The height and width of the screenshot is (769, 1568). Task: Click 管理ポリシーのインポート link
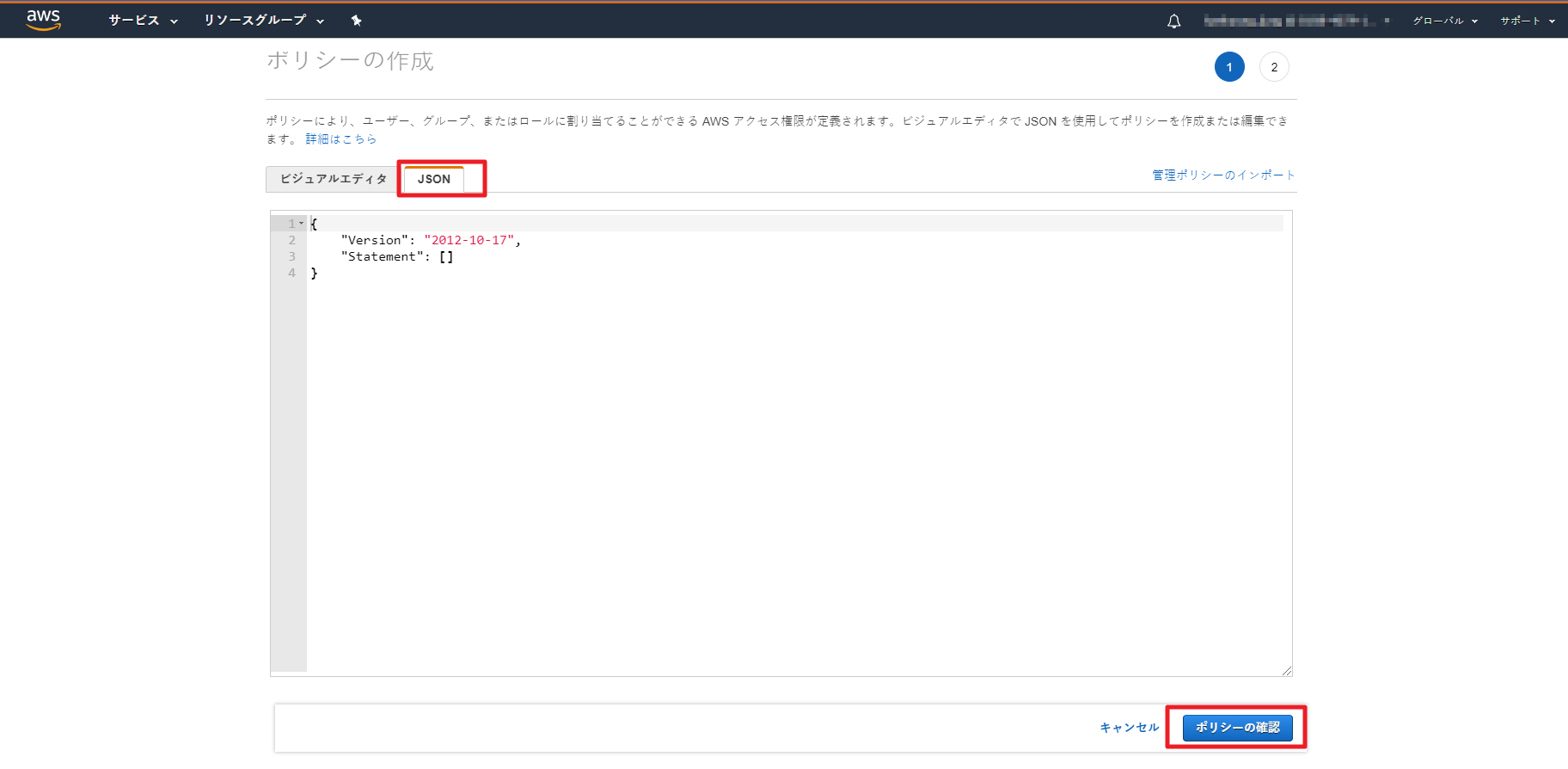(x=1223, y=175)
